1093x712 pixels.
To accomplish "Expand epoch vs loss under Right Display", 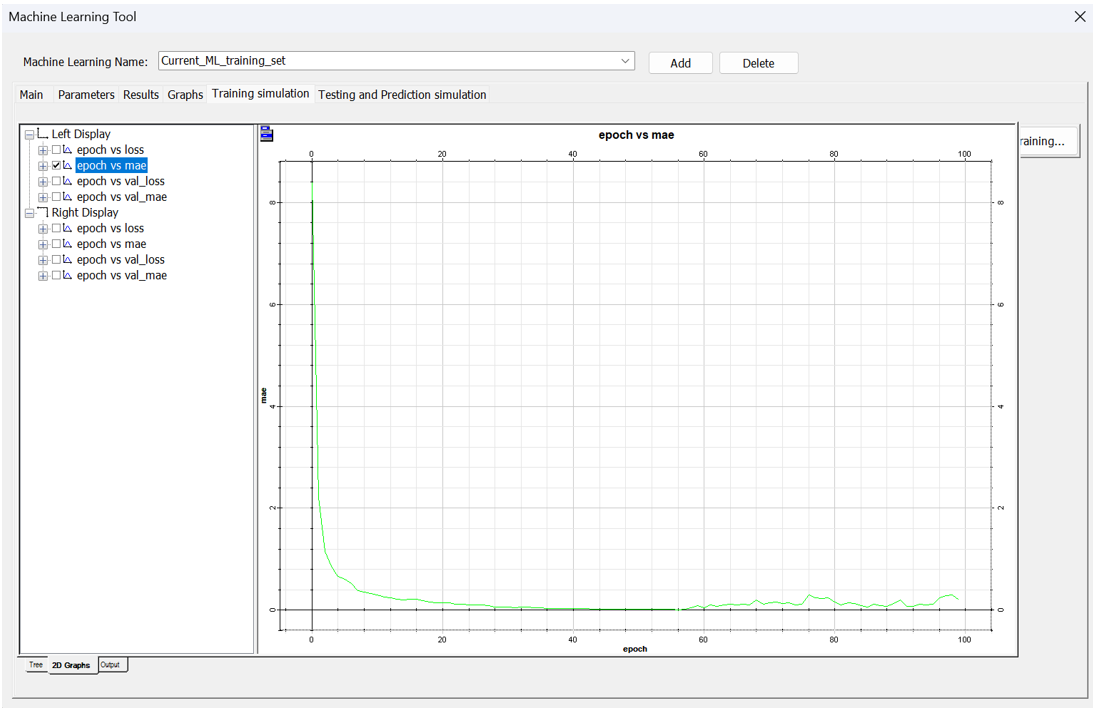I will (x=43, y=229).
